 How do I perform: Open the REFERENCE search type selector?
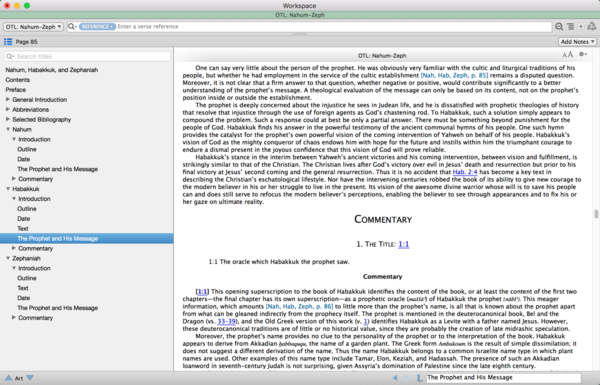pos(97,26)
